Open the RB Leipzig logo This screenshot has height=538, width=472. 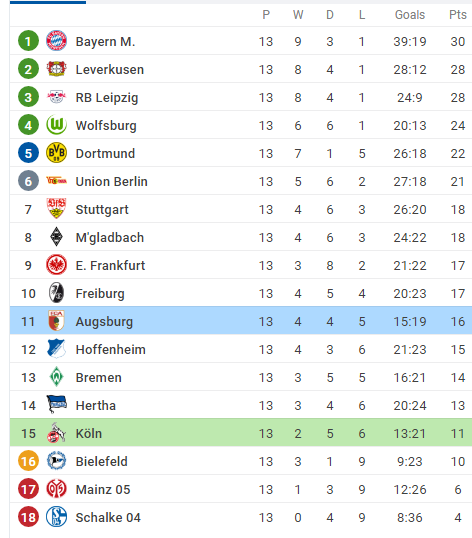click(x=56, y=97)
